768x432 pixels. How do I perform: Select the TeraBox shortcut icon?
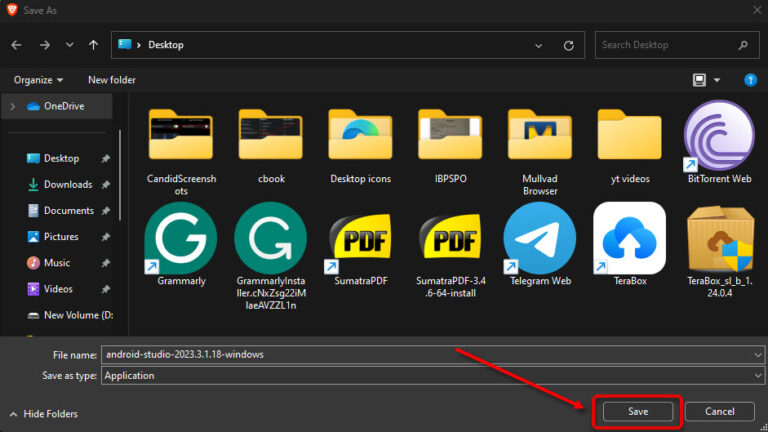pos(629,238)
